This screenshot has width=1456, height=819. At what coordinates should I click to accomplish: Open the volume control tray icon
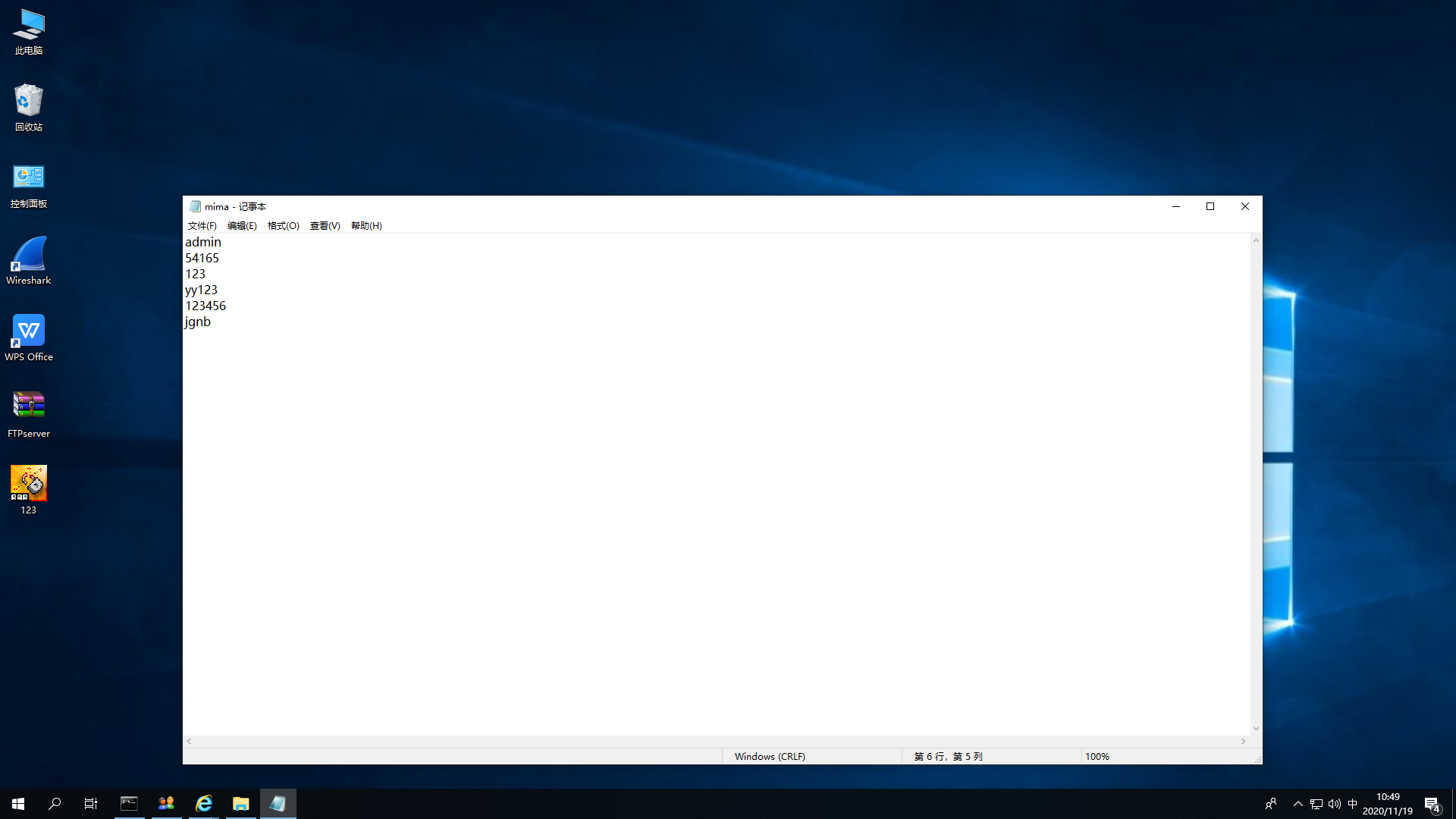pyautogui.click(x=1334, y=804)
